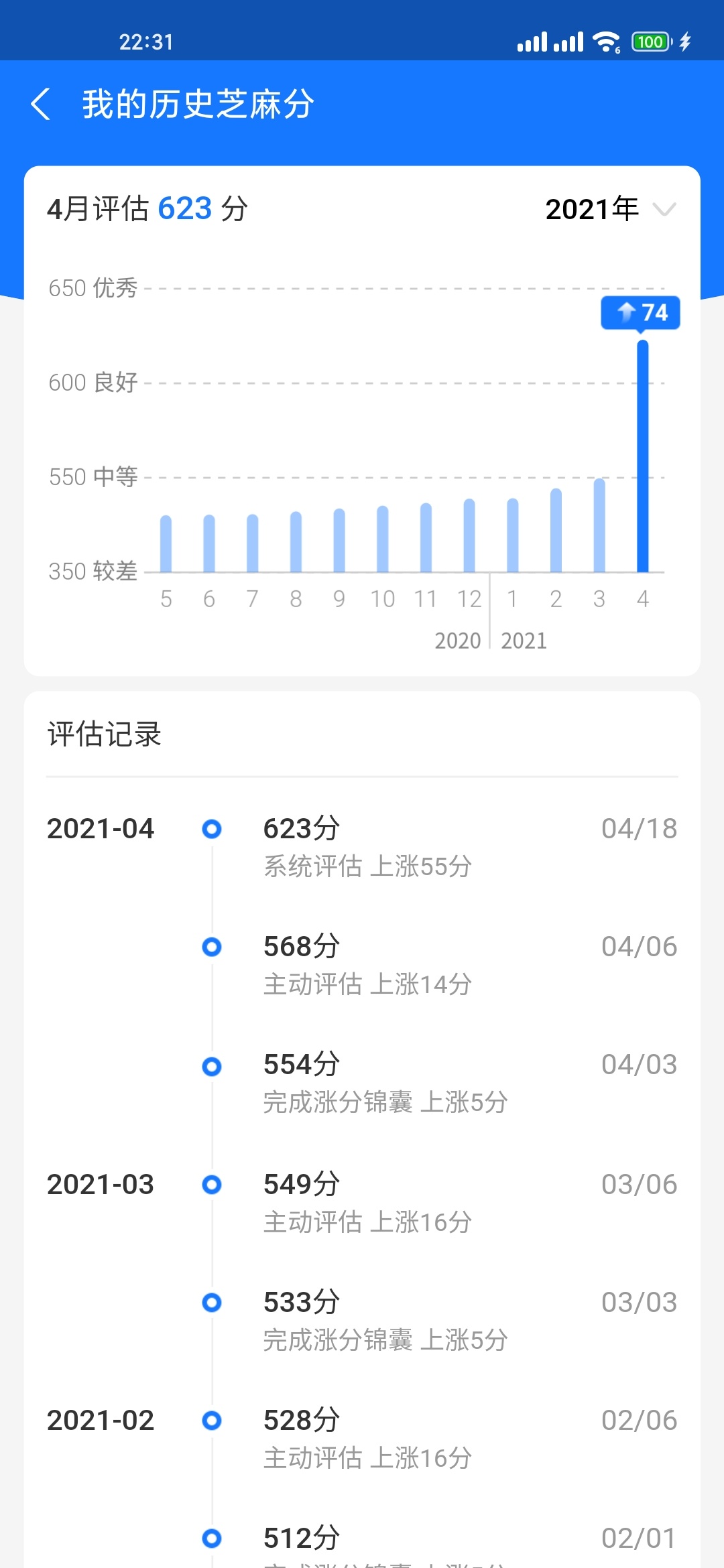Tap the 03/06 date
Viewport: 724px width, 1568px height.
pyautogui.click(x=639, y=1185)
